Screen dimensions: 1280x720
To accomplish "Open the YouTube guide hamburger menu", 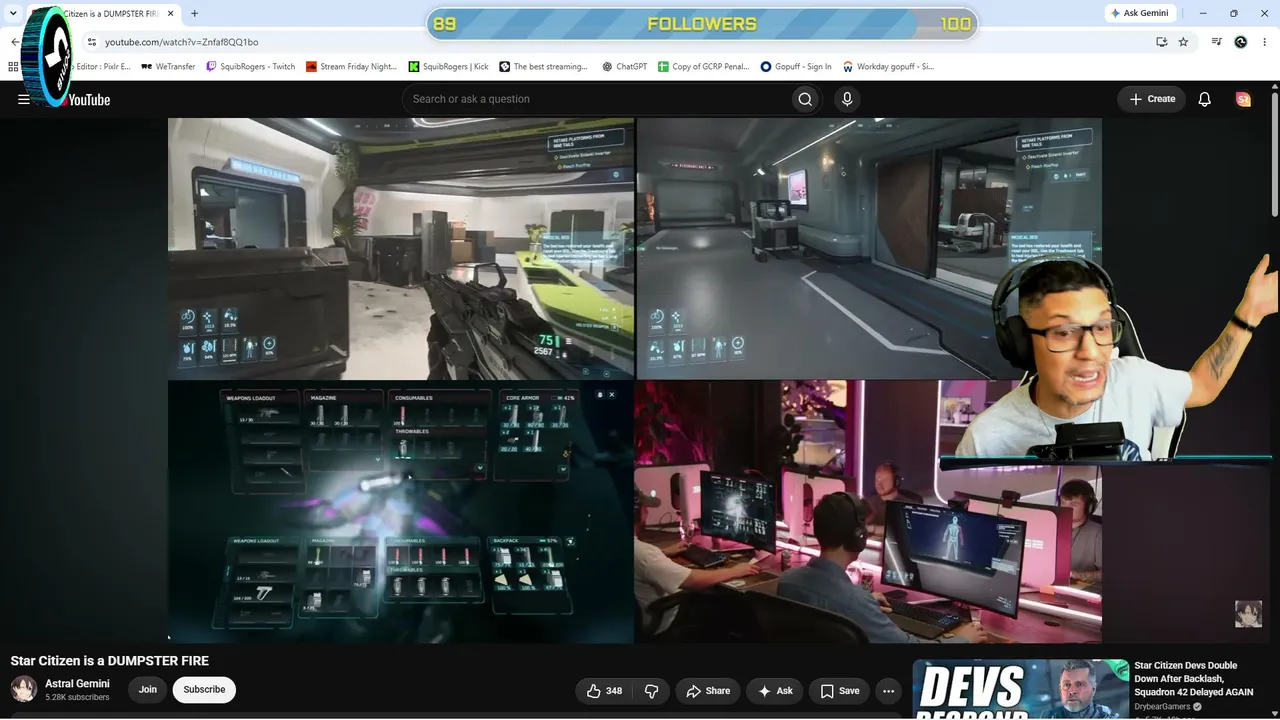I will point(24,99).
